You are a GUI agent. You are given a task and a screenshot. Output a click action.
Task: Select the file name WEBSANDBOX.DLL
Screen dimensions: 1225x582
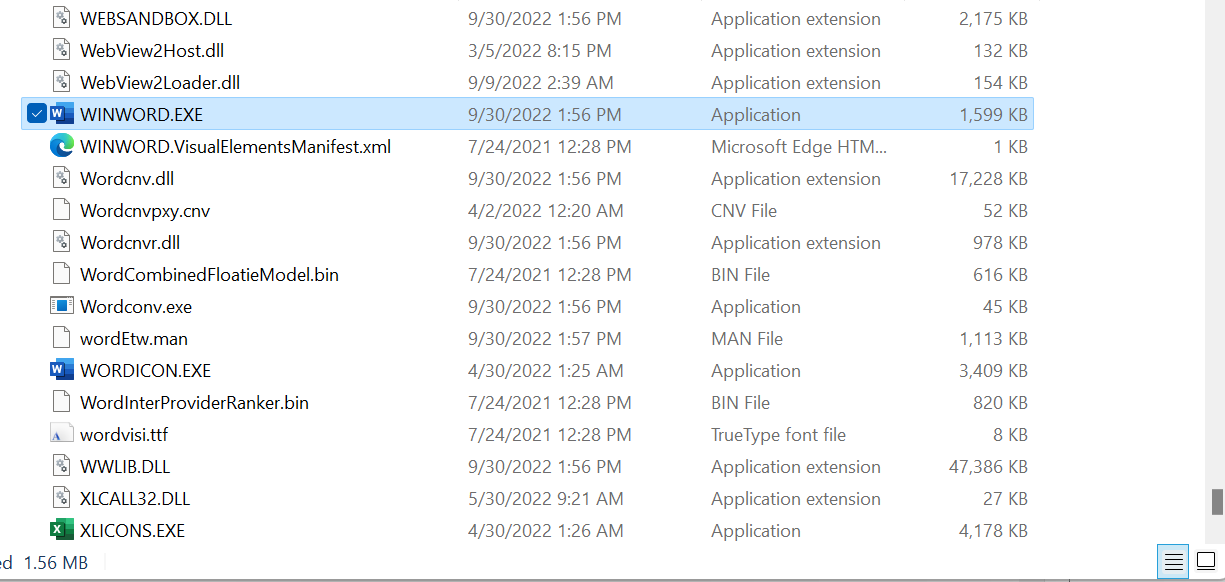(x=156, y=19)
